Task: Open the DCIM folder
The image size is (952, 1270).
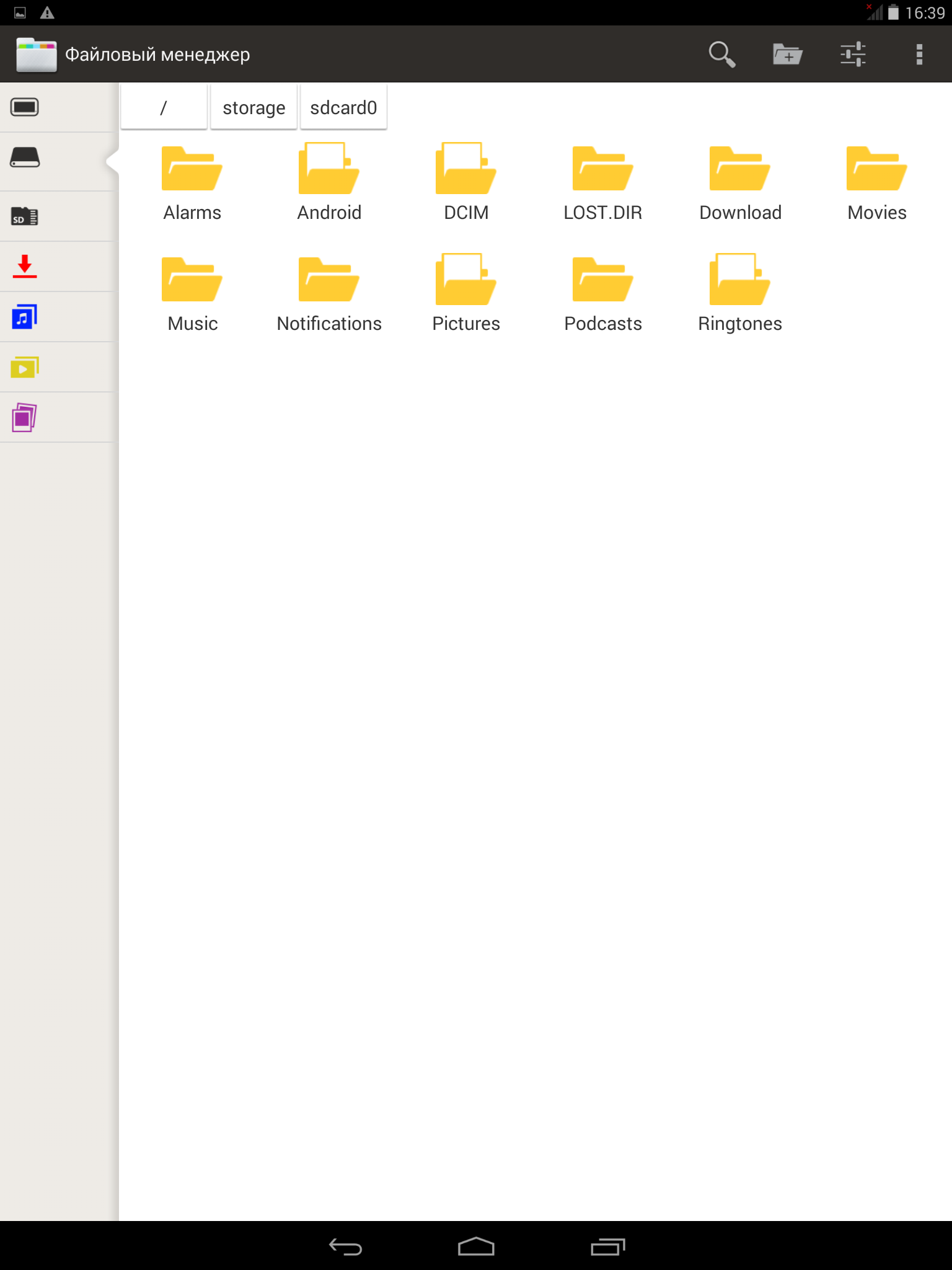Action: (466, 181)
